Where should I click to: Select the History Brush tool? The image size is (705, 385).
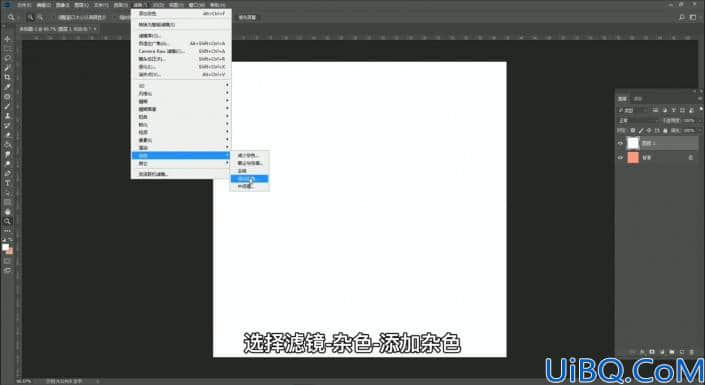[7, 125]
